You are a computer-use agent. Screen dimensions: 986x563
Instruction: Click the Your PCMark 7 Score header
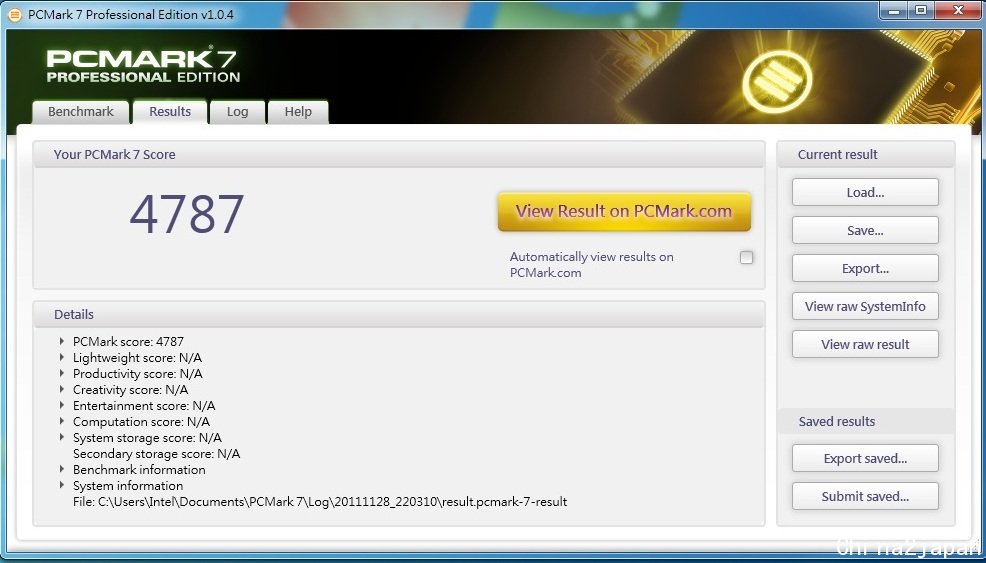399,155
